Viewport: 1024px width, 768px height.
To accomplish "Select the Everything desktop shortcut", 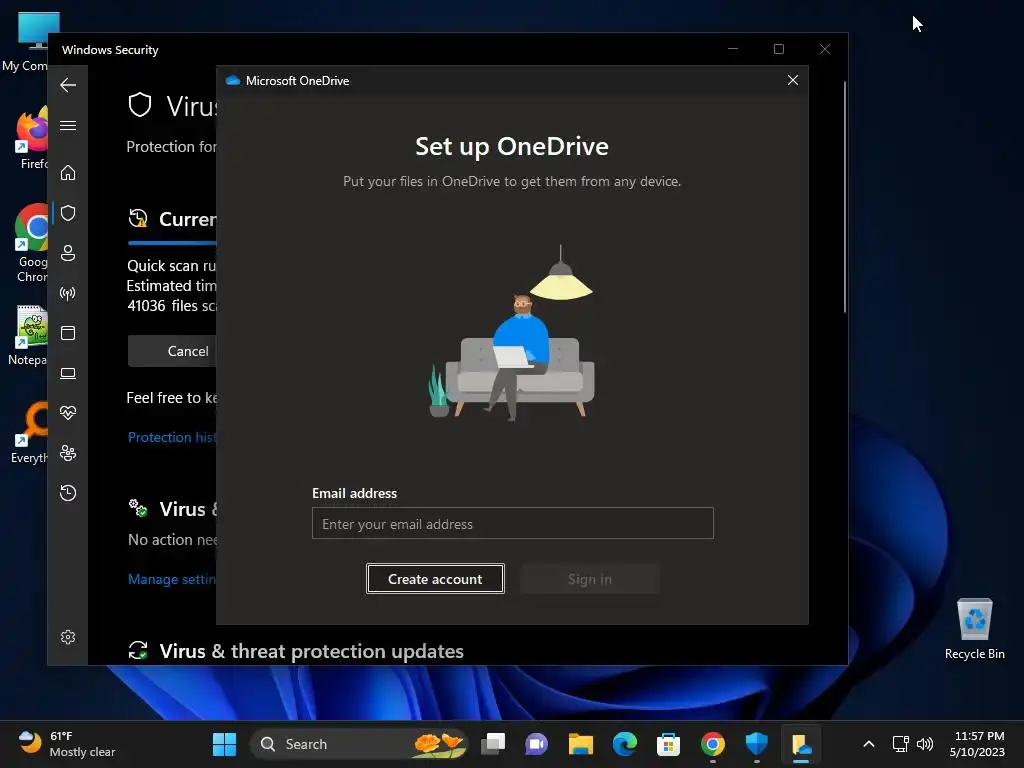I will click(29, 432).
